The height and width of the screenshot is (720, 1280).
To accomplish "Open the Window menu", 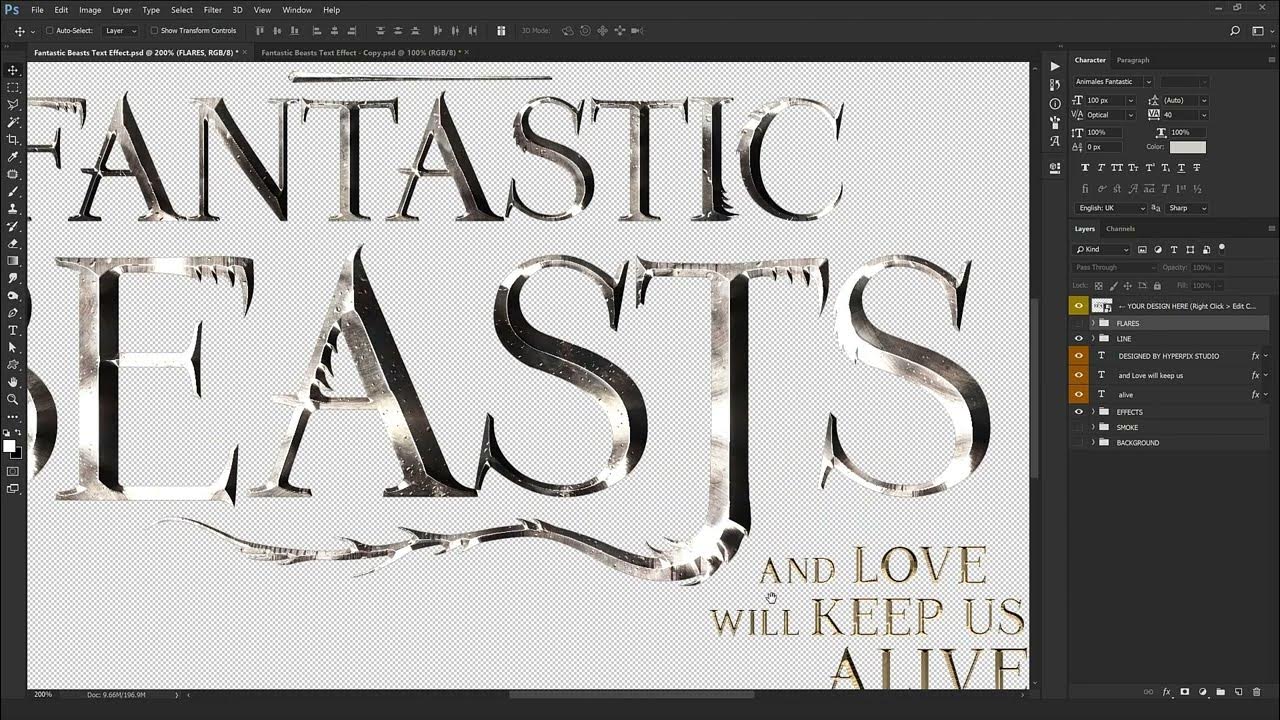I will click(297, 10).
